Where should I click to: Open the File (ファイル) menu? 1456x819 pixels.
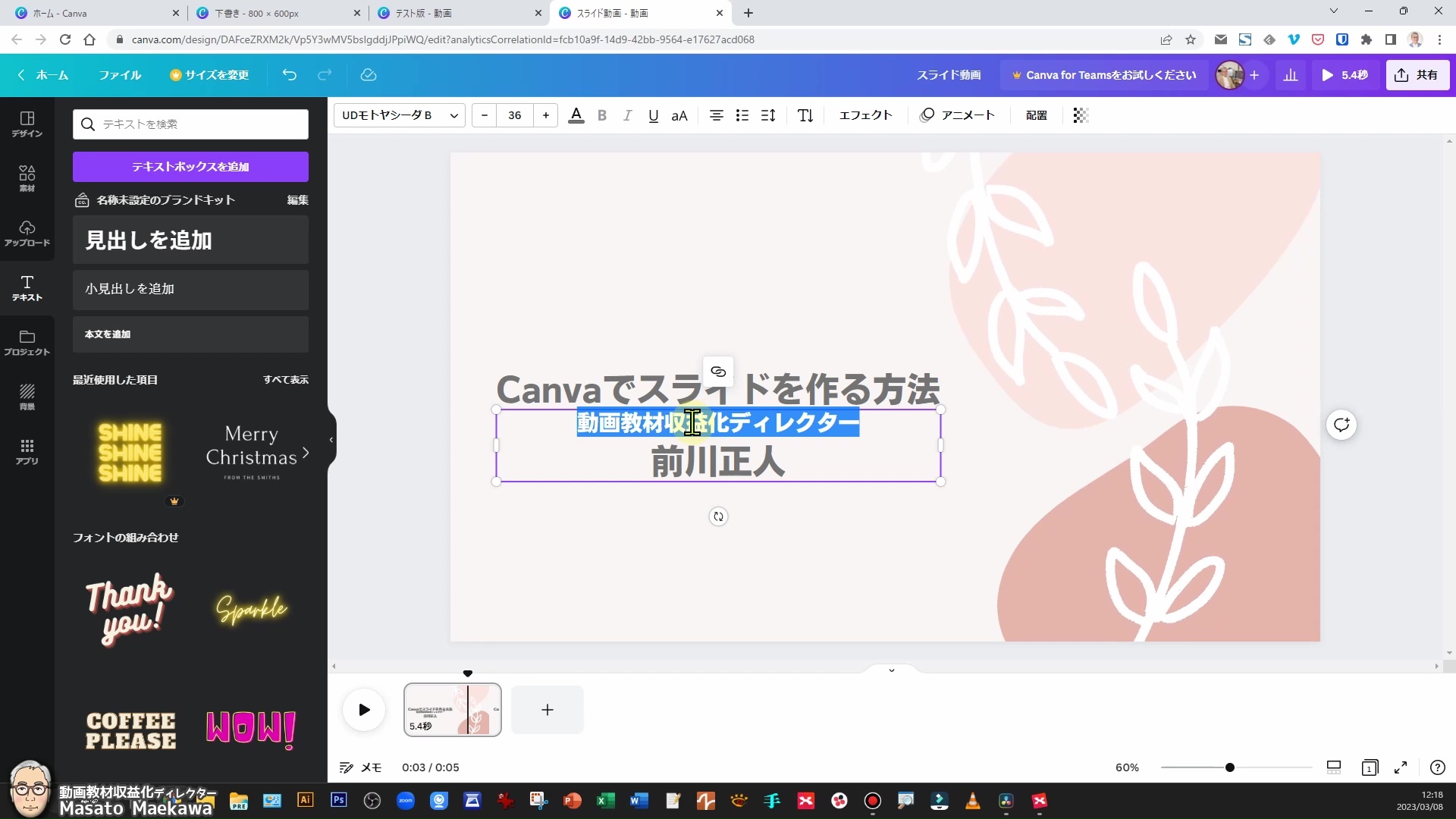pyautogui.click(x=120, y=75)
